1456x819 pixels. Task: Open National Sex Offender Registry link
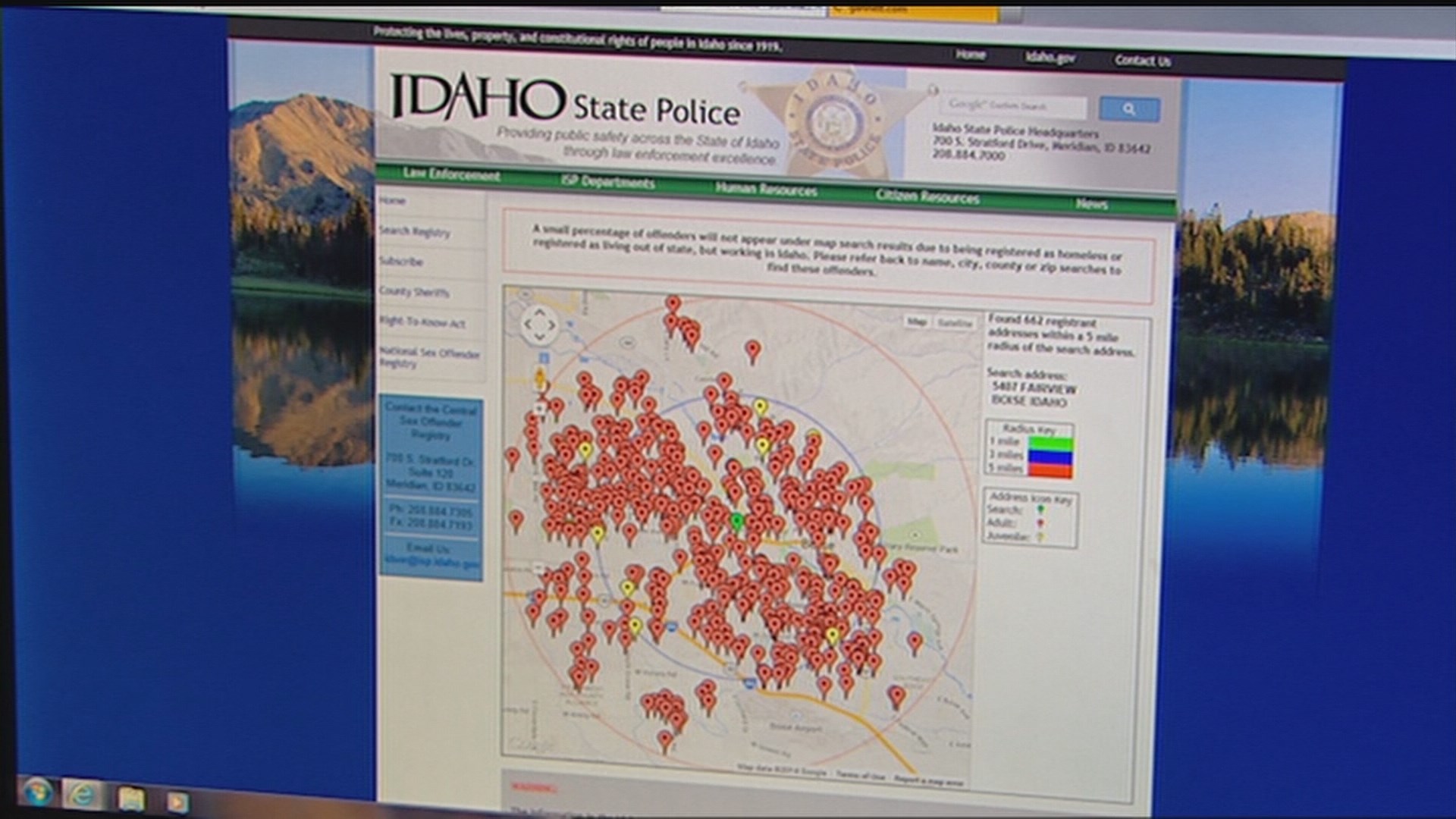click(x=429, y=357)
